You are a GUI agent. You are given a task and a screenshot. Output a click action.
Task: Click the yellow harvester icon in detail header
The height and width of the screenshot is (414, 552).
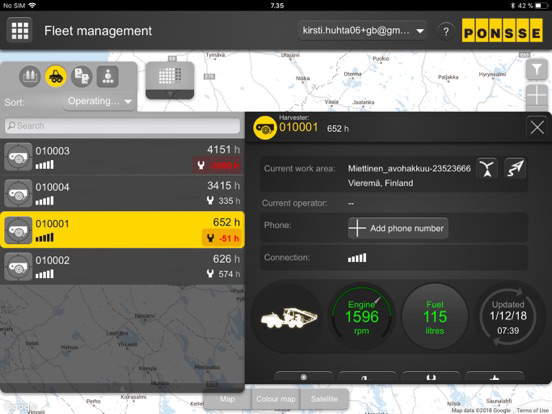point(265,128)
